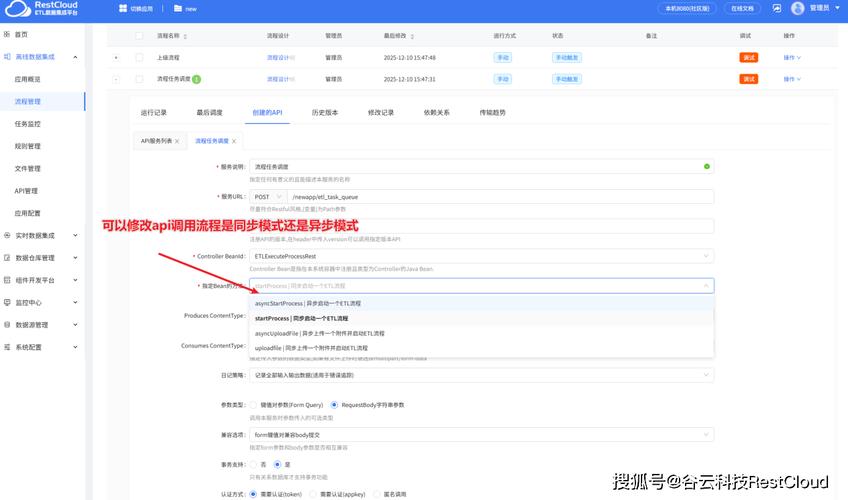This screenshot has height=500, width=848.
Task: Click the 切换应用 grid icon in header
Action: pos(123,8)
